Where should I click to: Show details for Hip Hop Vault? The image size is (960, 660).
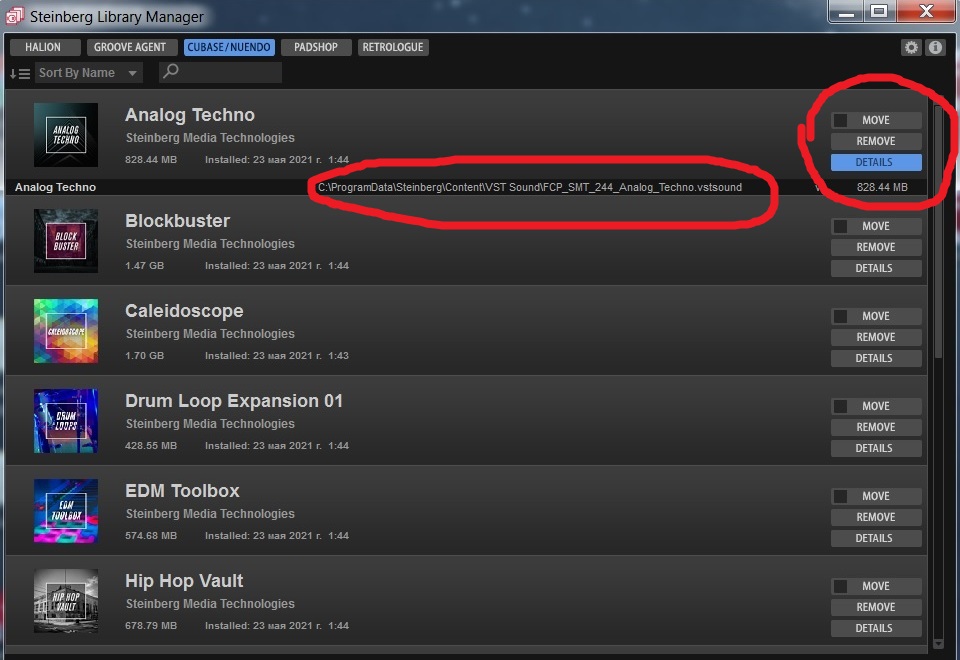tap(876, 628)
